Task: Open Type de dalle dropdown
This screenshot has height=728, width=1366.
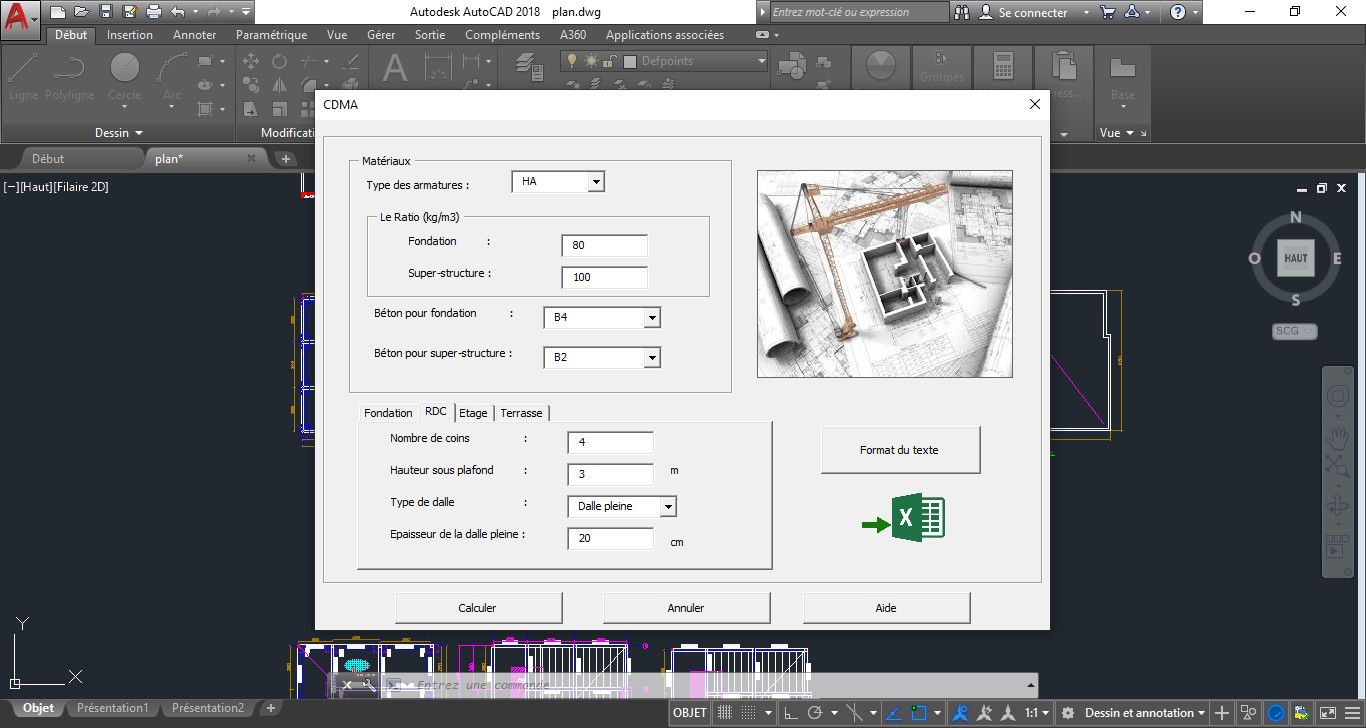Action: pos(668,507)
